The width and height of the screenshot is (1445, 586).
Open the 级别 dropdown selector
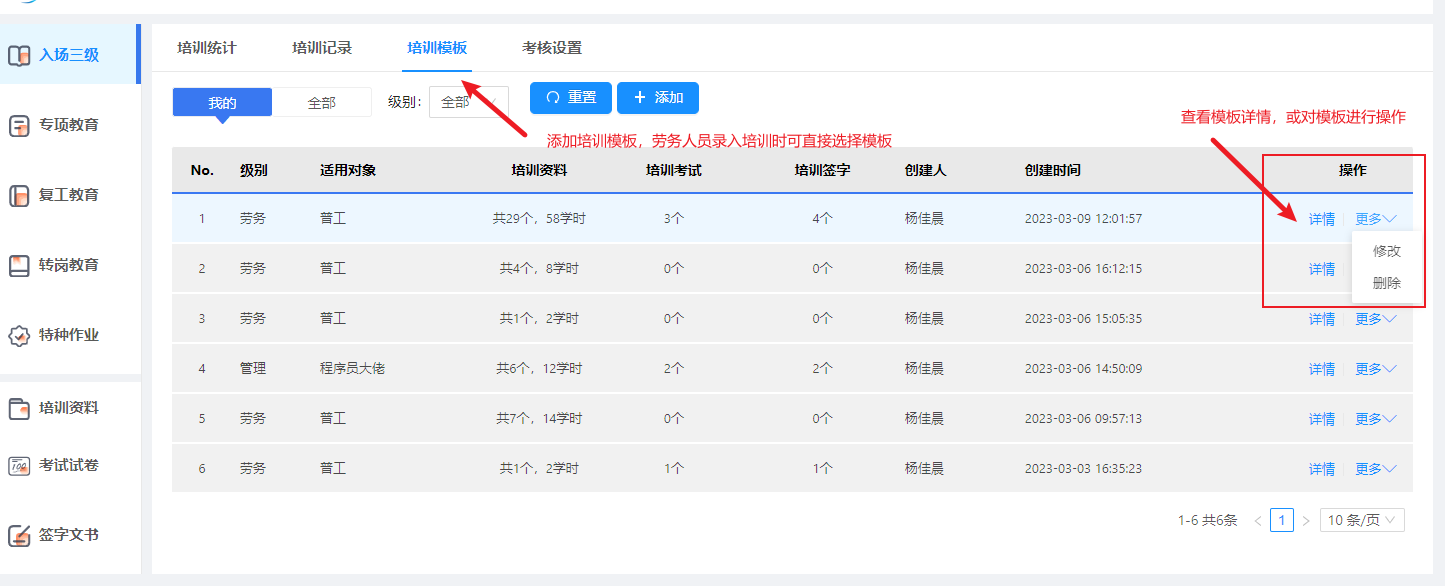point(468,102)
